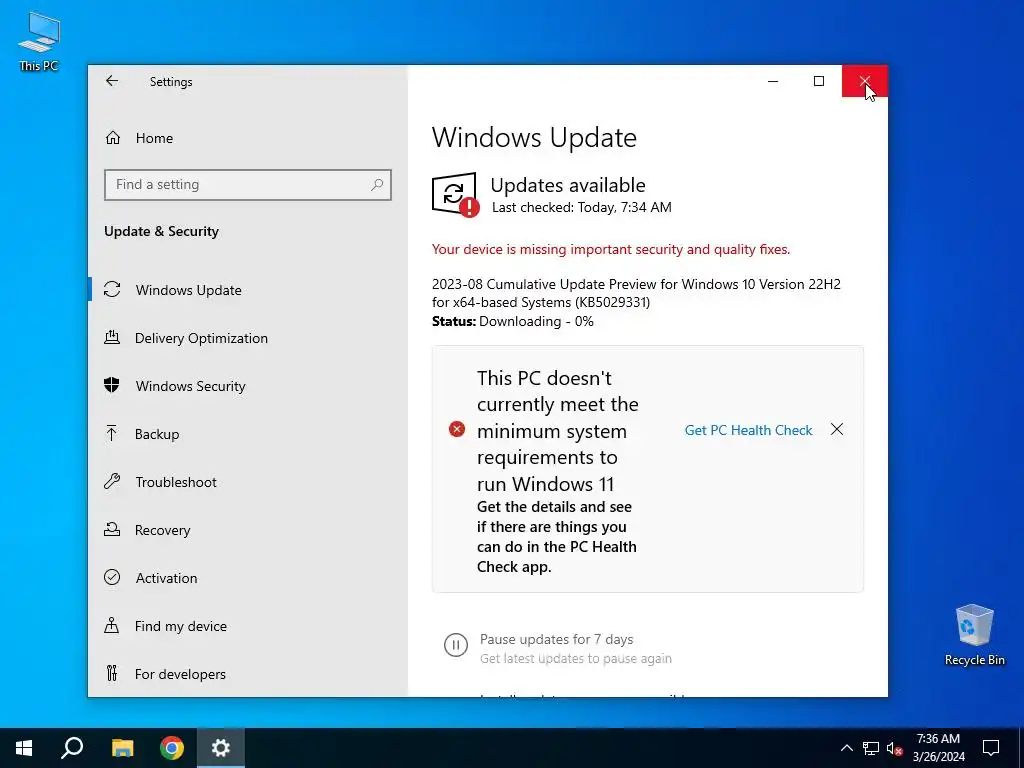This screenshot has height=768, width=1024.
Task: Open the Activation page
Action: pyautogui.click(x=248, y=578)
